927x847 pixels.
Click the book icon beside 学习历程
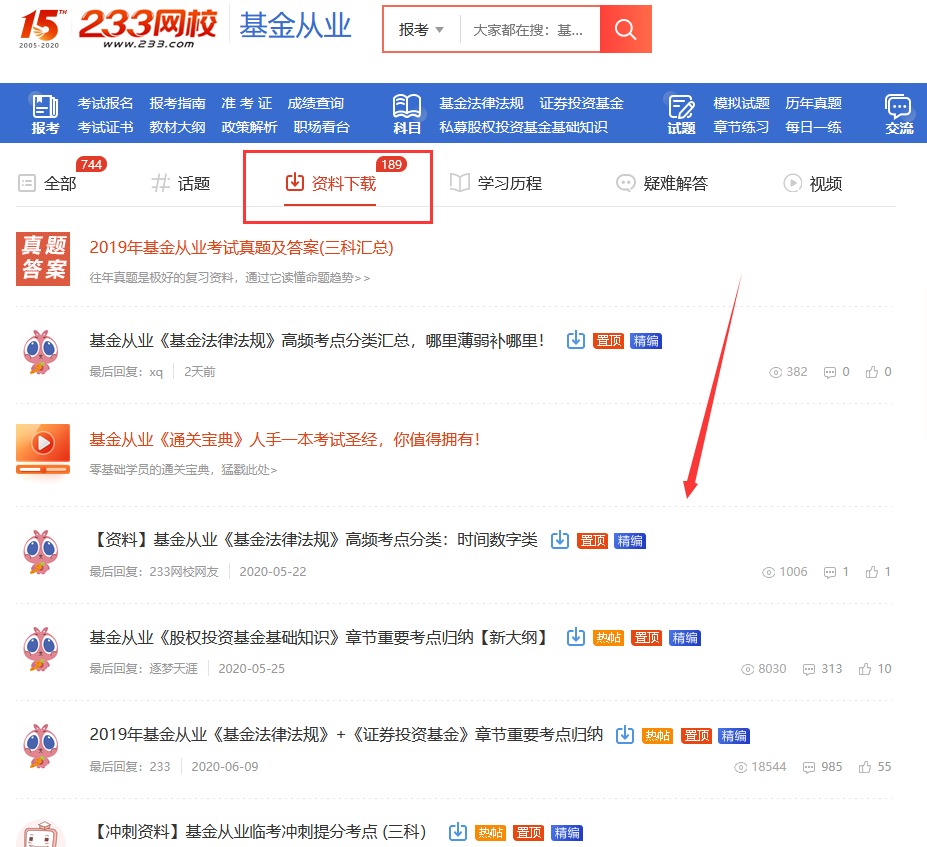tap(460, 183)
